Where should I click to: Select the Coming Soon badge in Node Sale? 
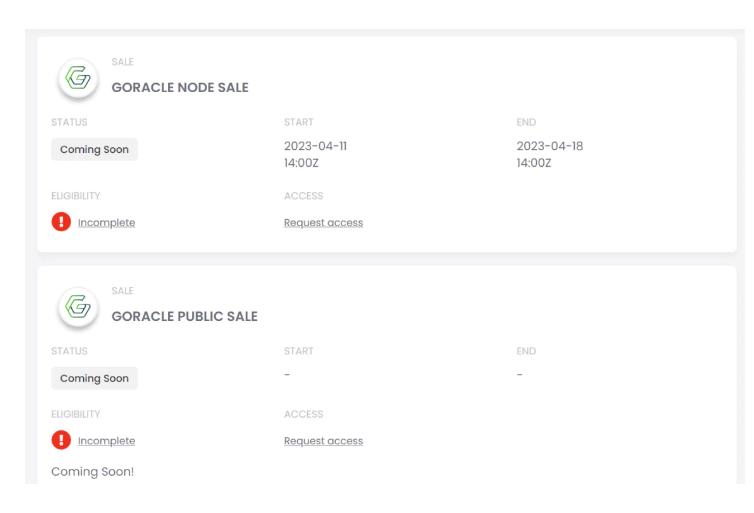point(94,150)
